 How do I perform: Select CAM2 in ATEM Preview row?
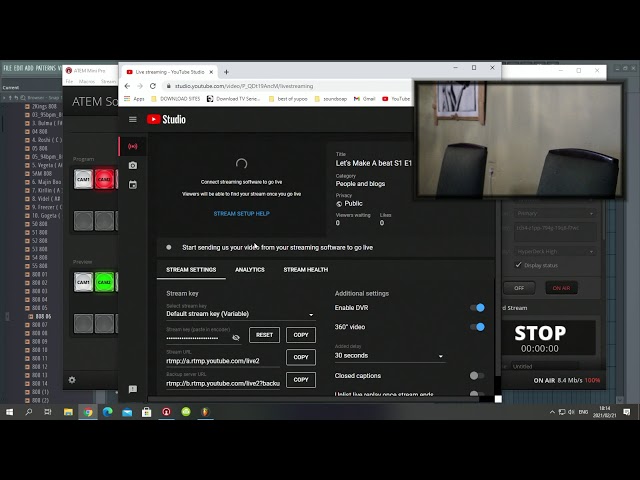pos(104,282)
